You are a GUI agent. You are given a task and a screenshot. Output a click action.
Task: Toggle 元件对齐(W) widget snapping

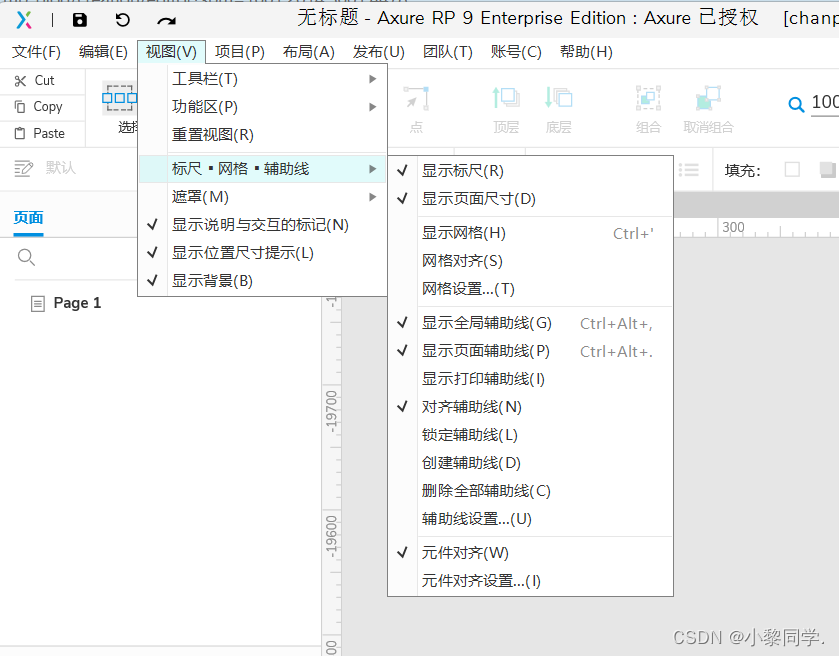[x=530, y=553]
